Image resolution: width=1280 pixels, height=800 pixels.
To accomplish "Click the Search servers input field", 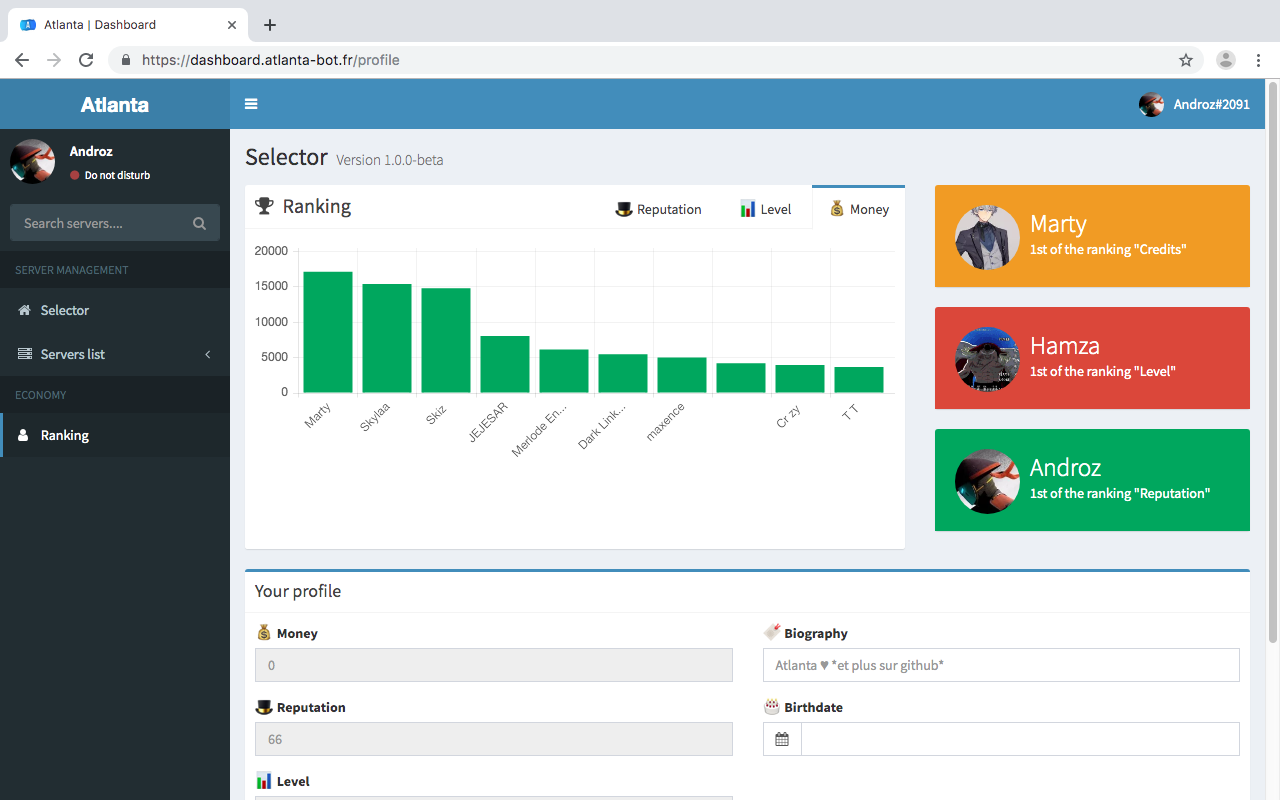I will 100,224.
